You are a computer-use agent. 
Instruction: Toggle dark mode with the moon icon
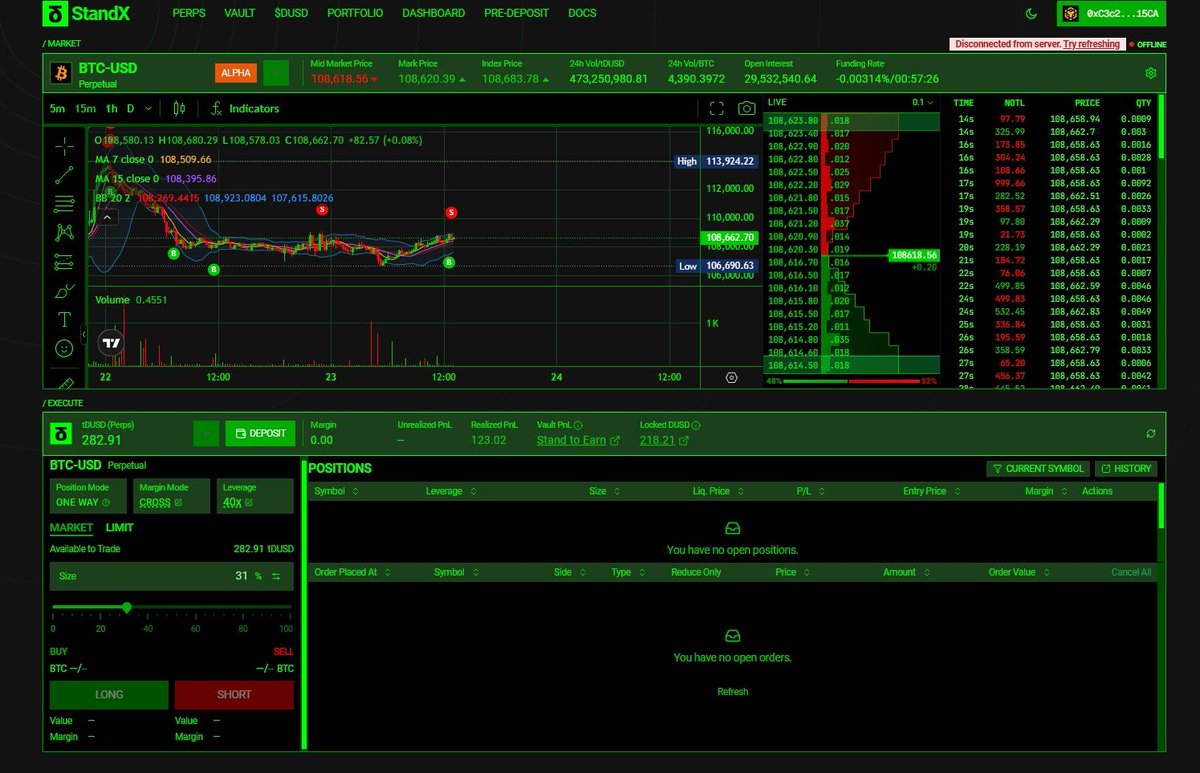(1032, 14)
